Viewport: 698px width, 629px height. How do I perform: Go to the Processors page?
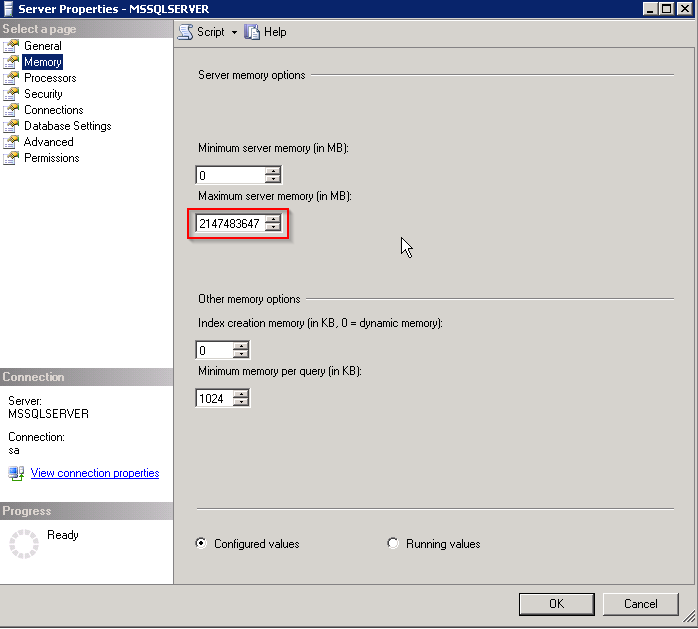click(50, 78)
